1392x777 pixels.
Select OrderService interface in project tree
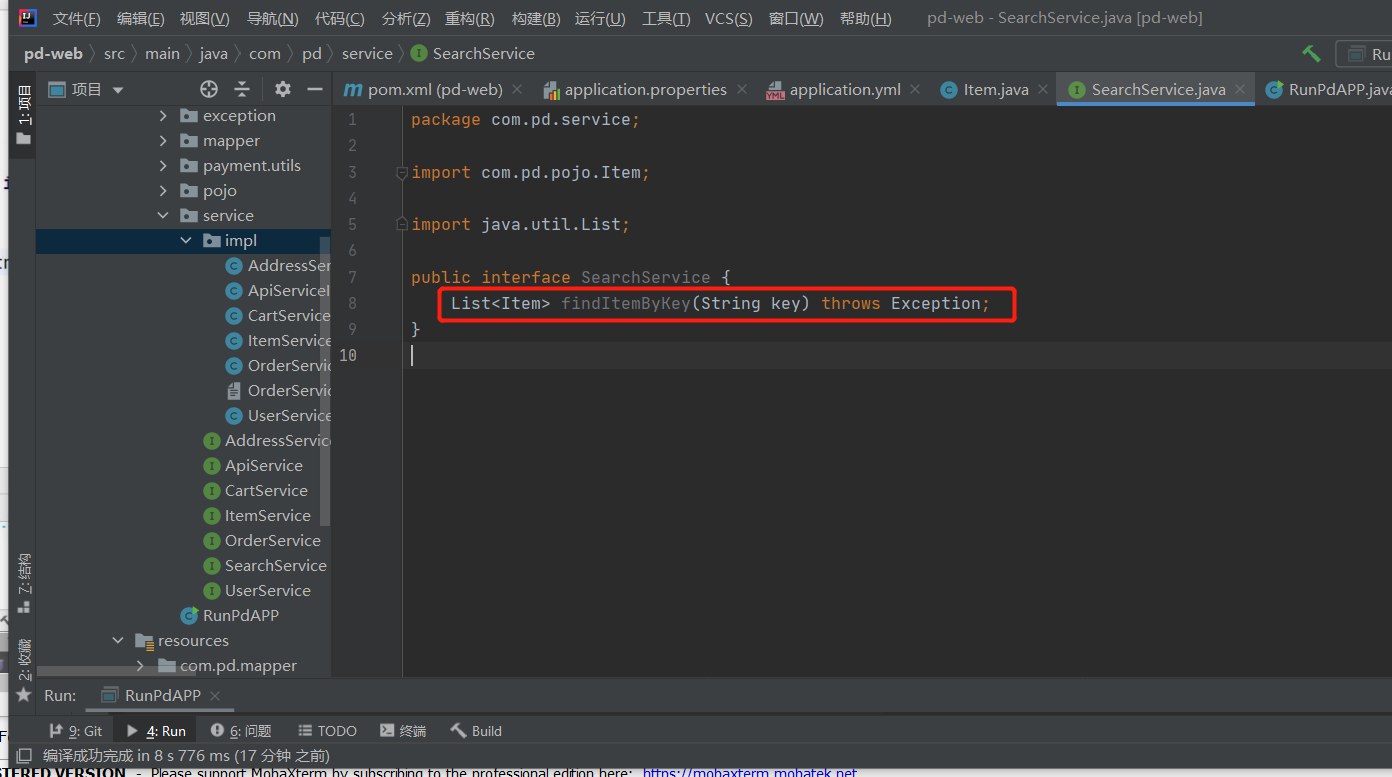click(262, 541)
